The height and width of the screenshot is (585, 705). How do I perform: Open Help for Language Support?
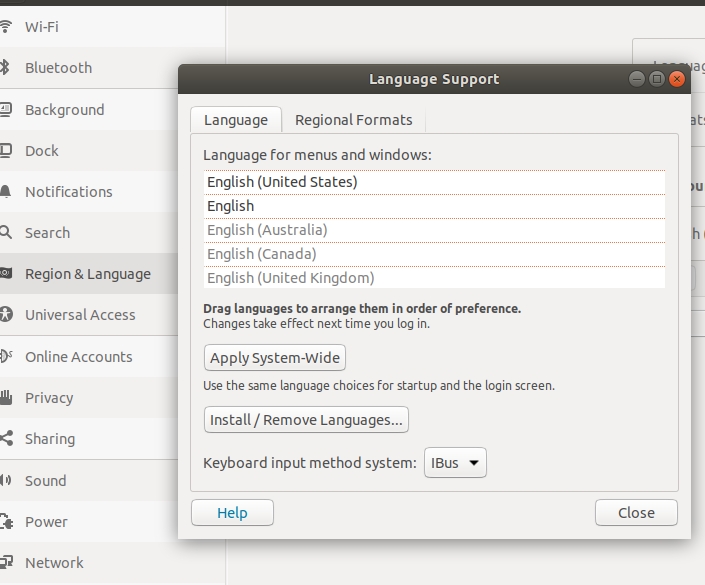pos(232,513)
